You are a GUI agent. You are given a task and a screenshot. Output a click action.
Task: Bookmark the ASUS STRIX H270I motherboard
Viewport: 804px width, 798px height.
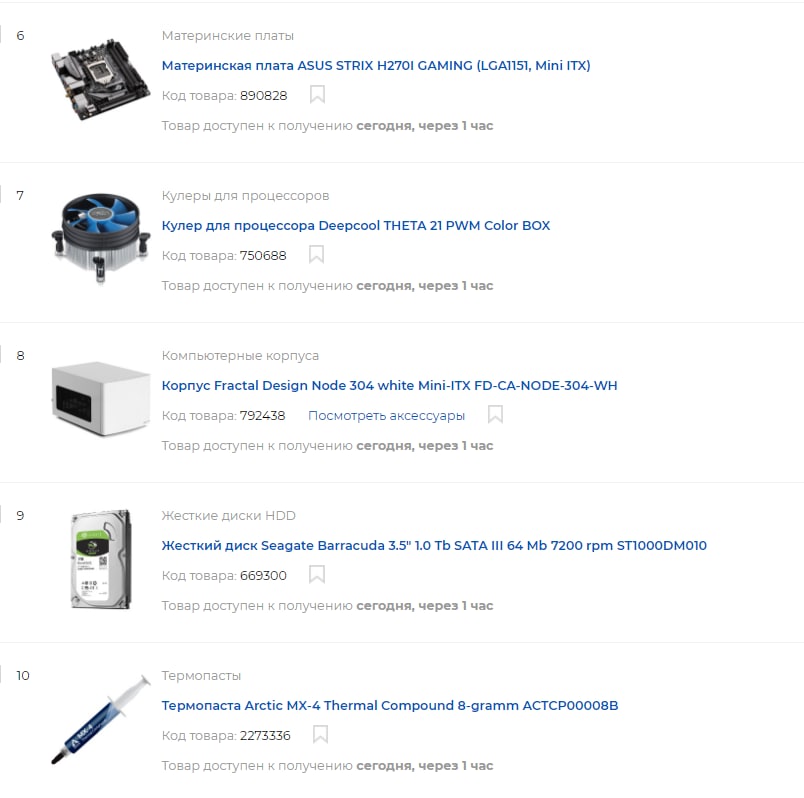coord(317,94)
